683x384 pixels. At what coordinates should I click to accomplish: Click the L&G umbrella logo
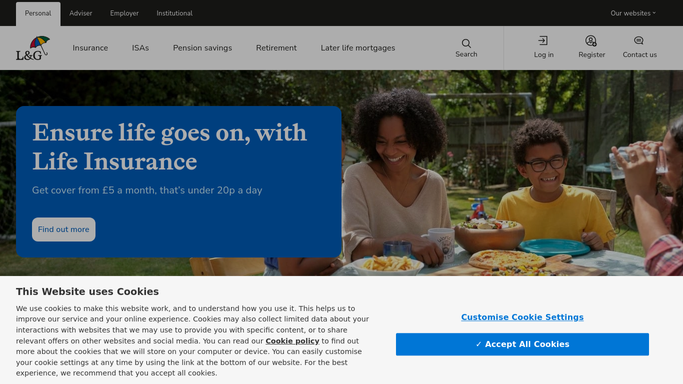click(33, 48)
